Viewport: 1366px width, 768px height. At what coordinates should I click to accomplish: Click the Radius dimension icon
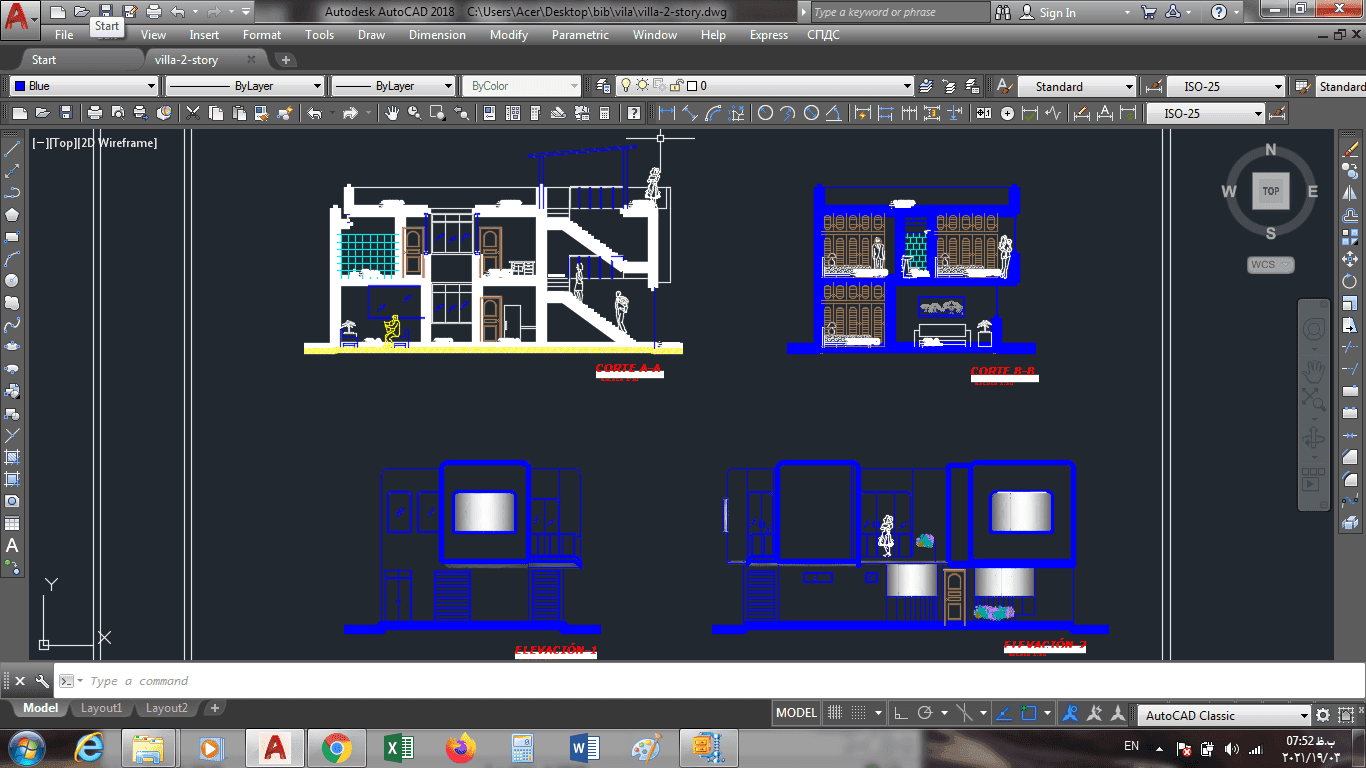(x=765, y=113)
